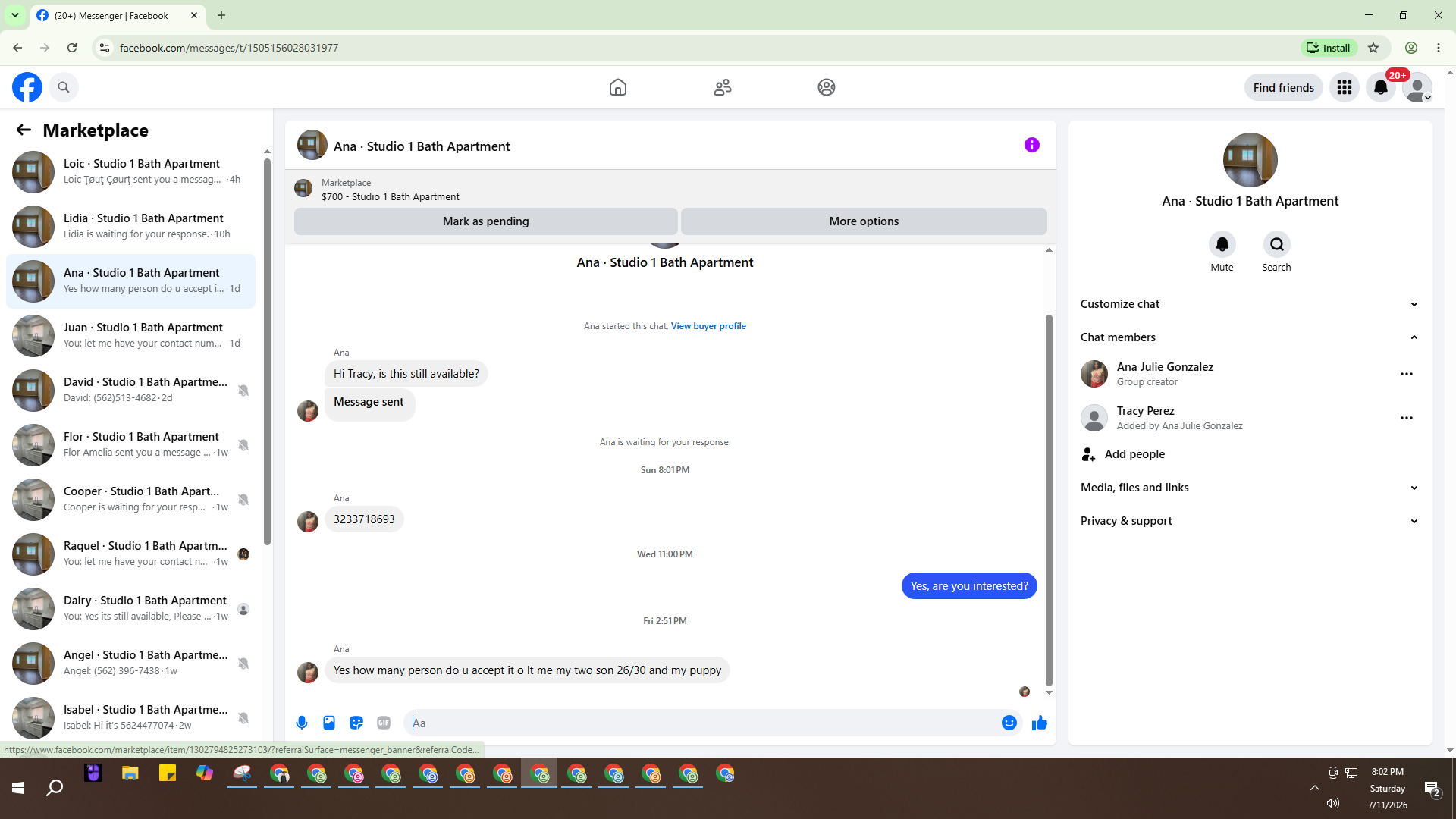Click the message containing 3233718693
Screen dimensions: 1456x819
tap(364, 519)
